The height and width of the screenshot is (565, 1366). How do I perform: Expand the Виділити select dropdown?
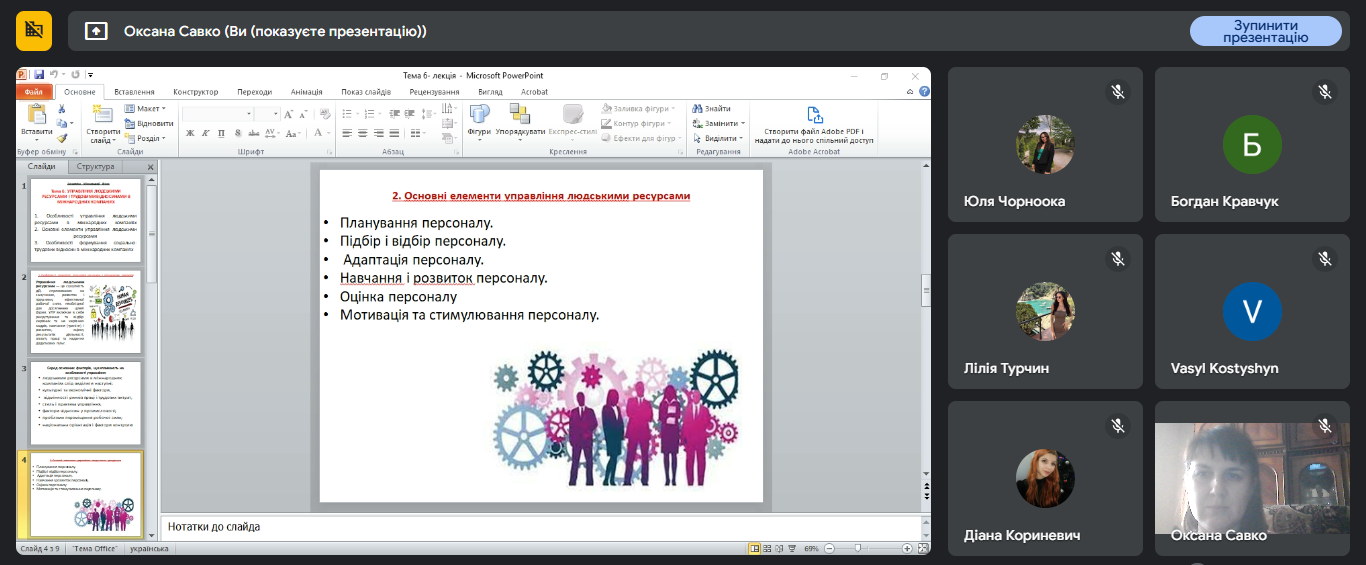coord(724,138)
